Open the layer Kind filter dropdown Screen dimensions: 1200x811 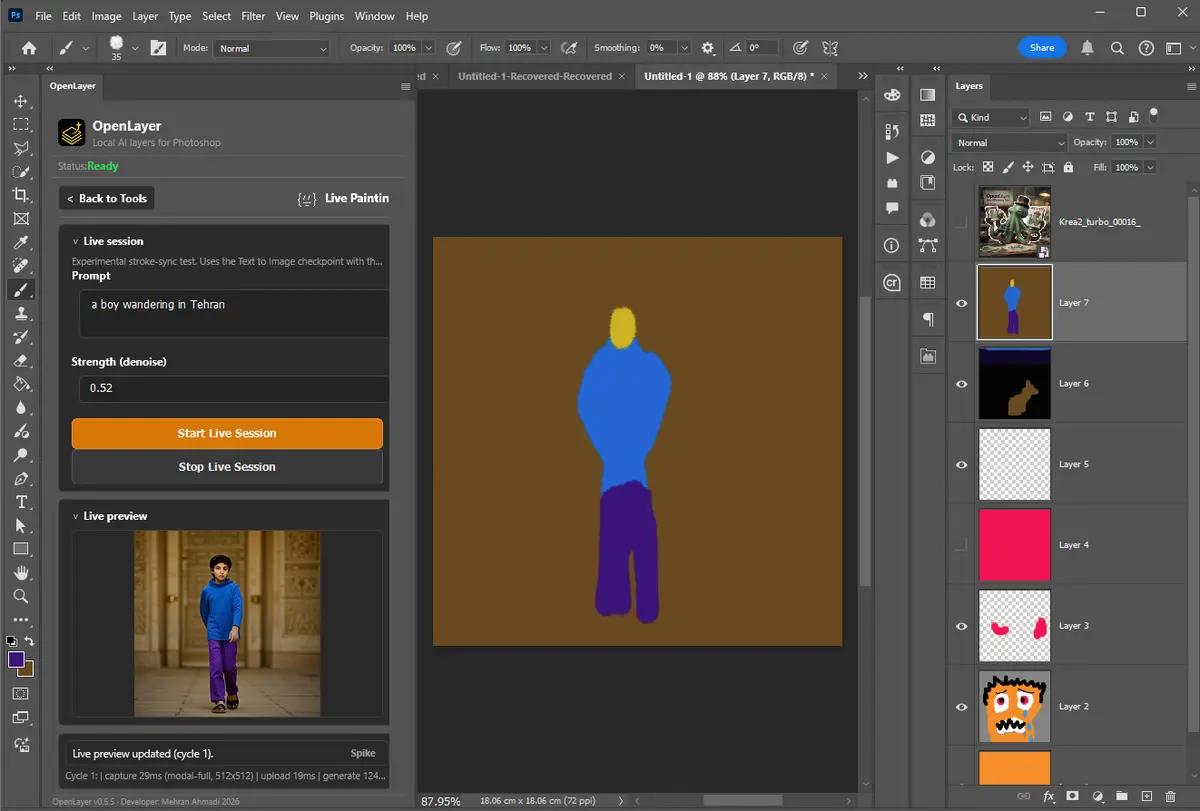989,117
